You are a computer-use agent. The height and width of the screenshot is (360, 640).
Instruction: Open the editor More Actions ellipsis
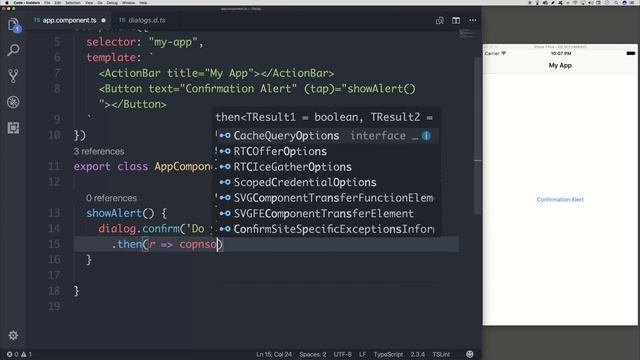pyautogui.click(x=473, y=20)
